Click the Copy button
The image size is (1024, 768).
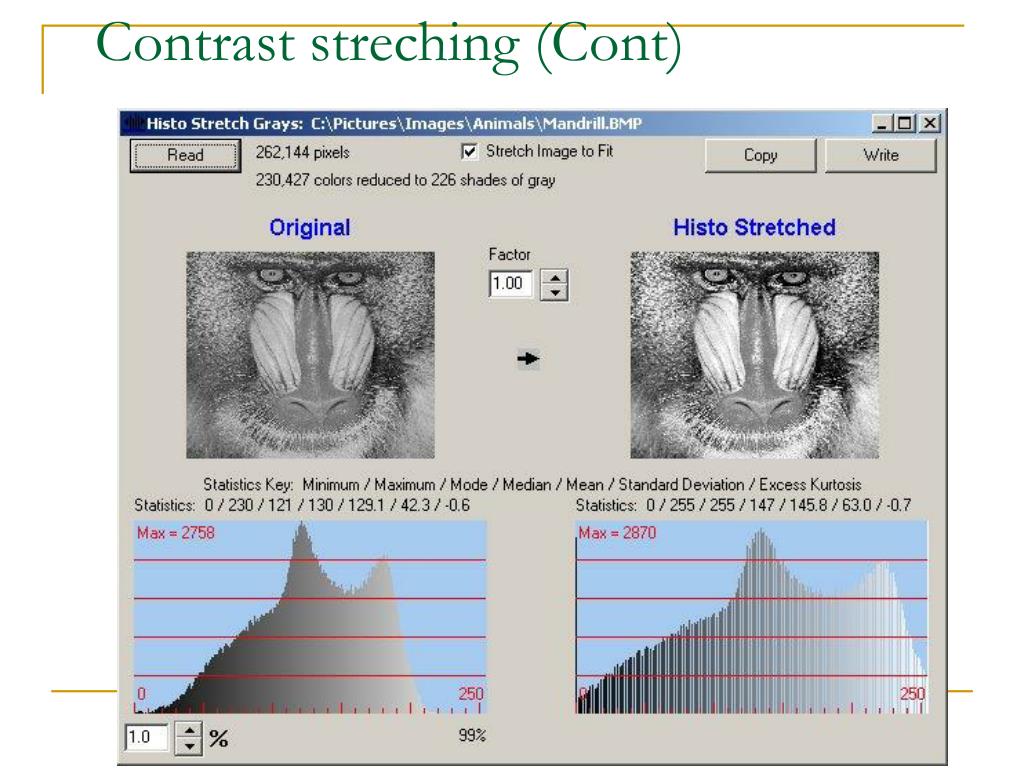pos(760,155)
